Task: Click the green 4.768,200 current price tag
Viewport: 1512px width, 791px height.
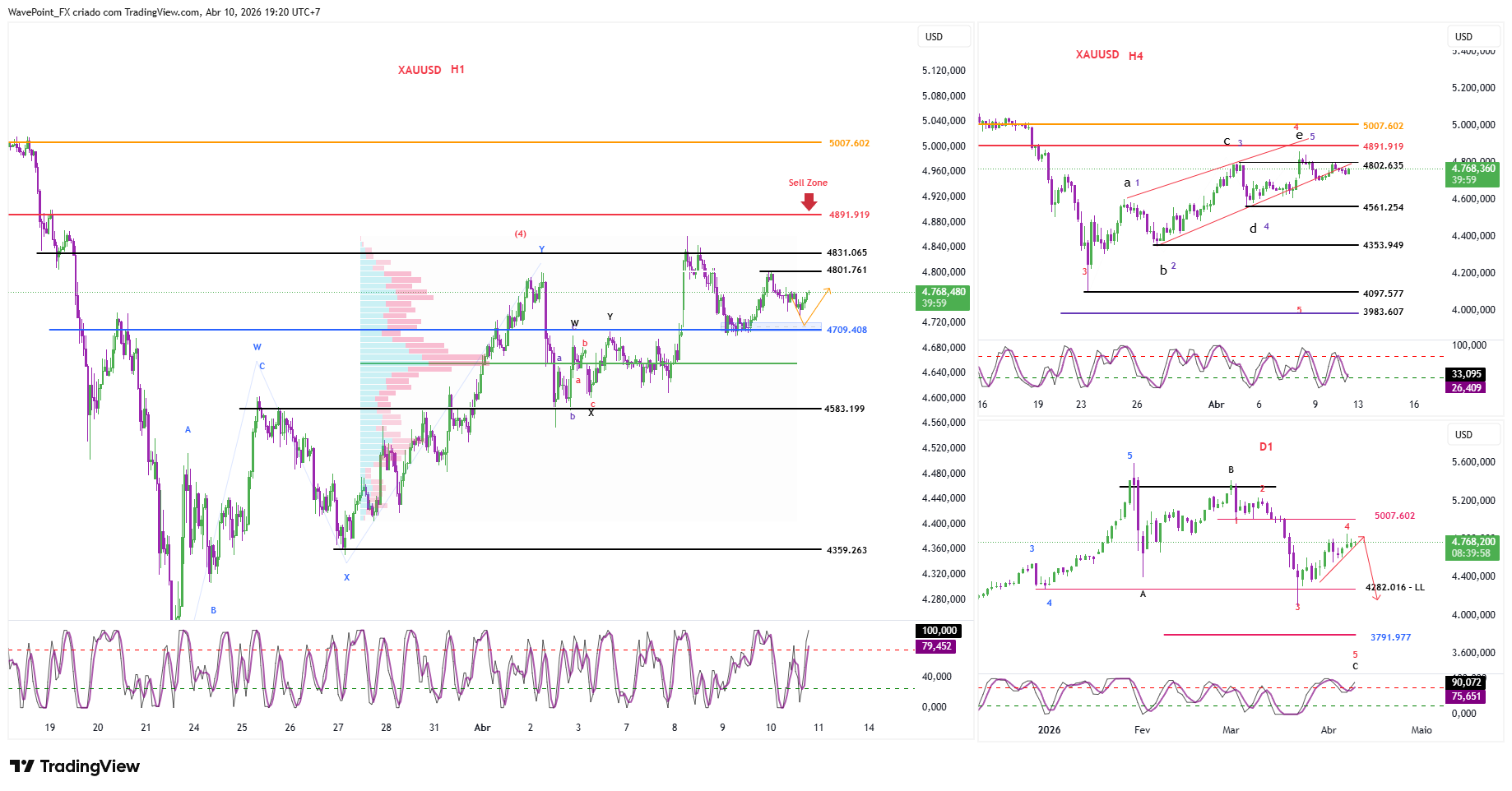Action: click(1473, 548)
